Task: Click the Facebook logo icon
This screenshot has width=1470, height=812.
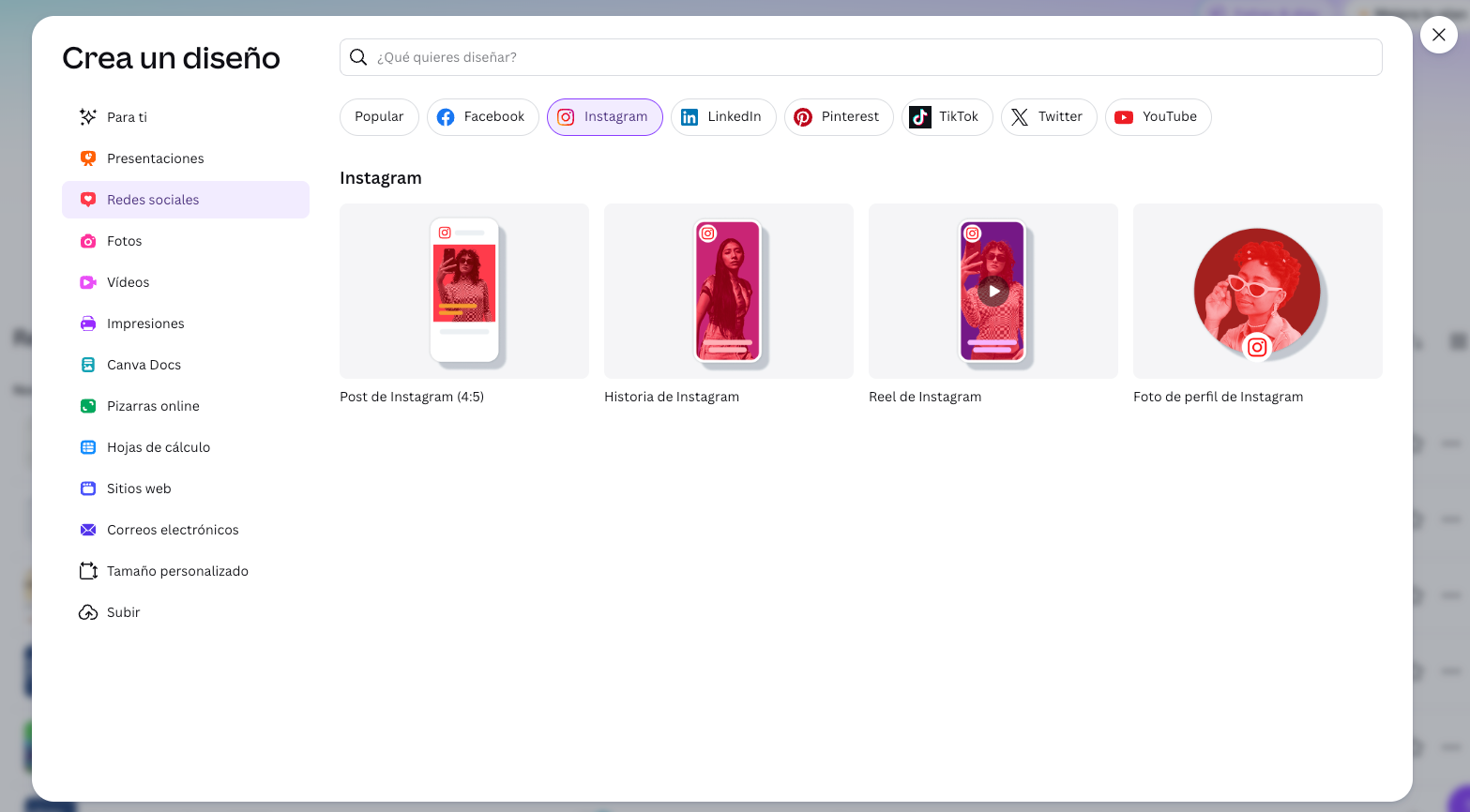Action: pyautogui.click(x=446, y=117)
